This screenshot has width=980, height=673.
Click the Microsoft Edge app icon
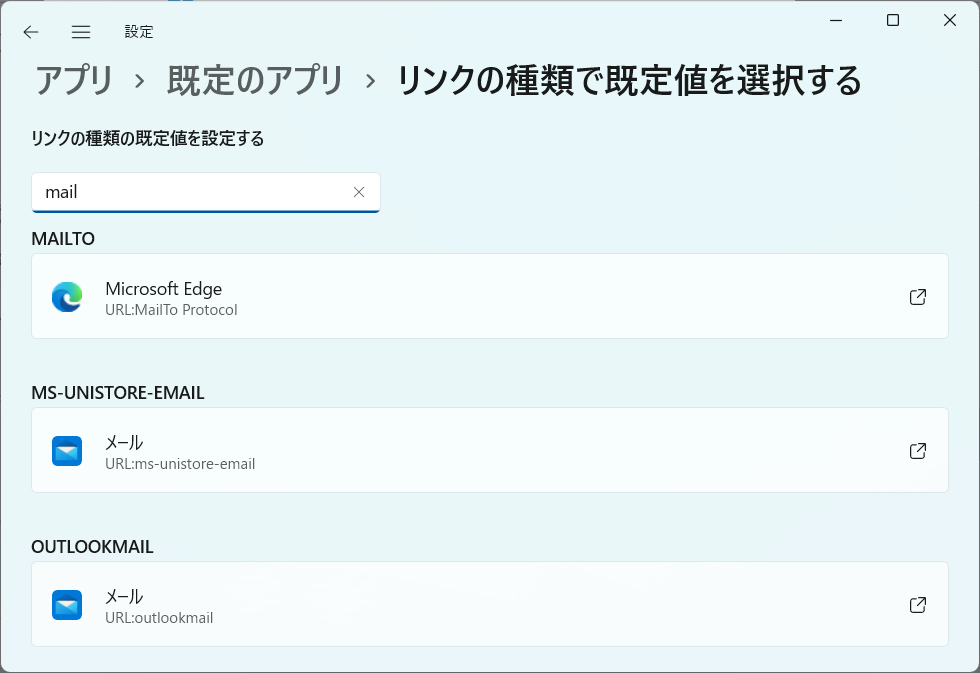pos(67,296)
